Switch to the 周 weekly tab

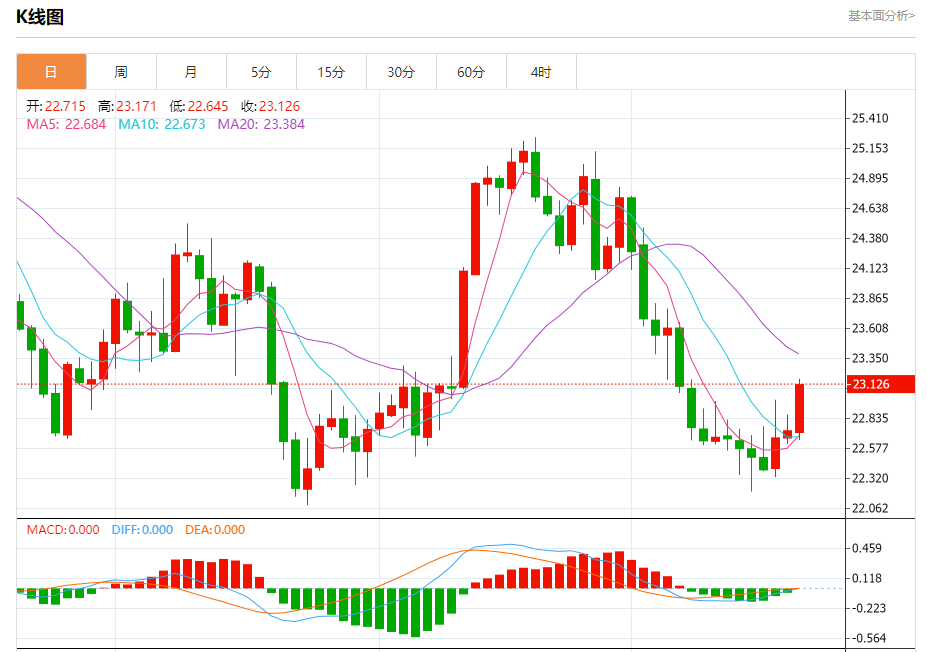(x=121, y=72)
